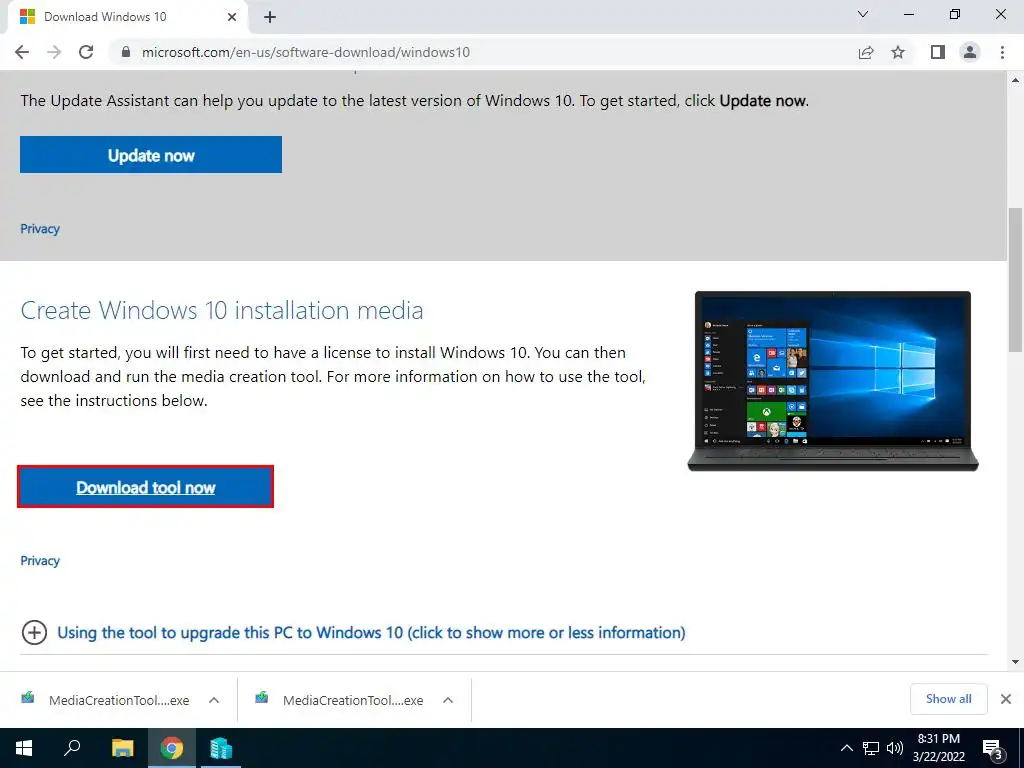Click Chrome icon in taskbar
Viewport: 1024px width, 768px height.
pyautogui.click(x=172, y=748)
